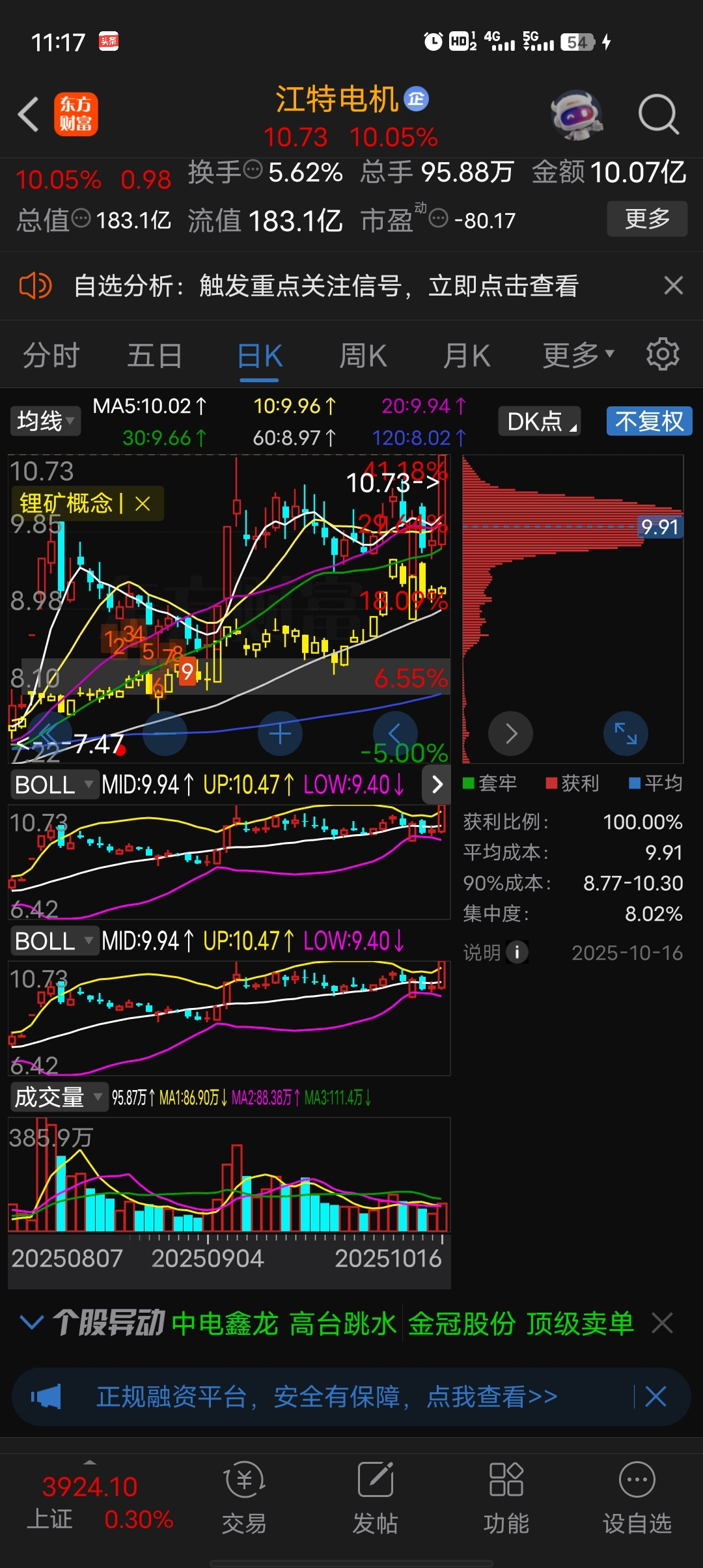Screen dimensions: 703x1568
Task: Tap the speaker icon for 自选分析
Action: coord(35,286)
